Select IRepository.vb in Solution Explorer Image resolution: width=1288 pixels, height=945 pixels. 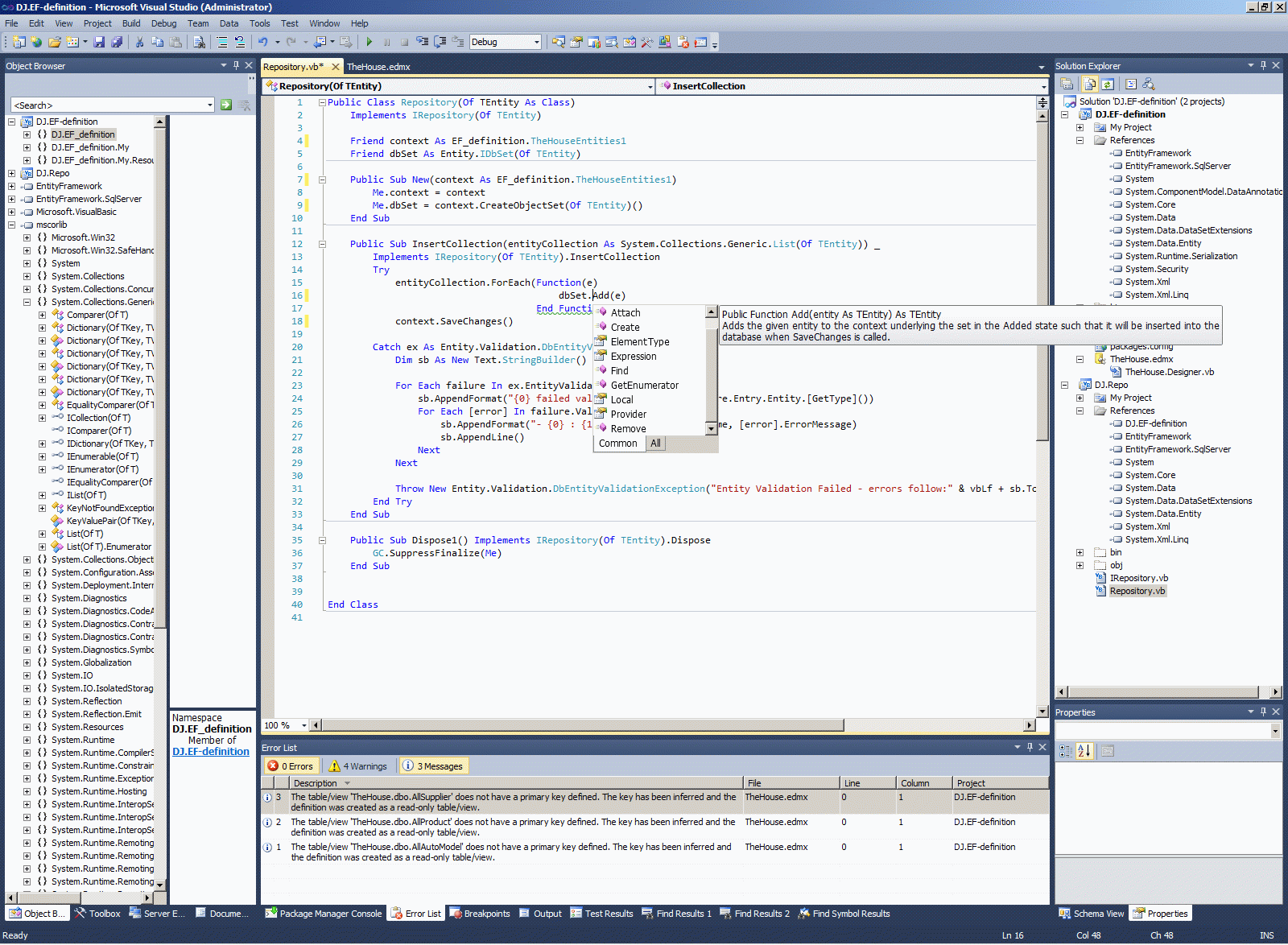click(1138, 578)
